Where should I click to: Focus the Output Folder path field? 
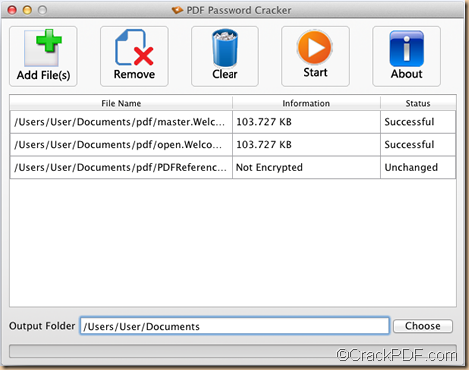click(235, 326)
